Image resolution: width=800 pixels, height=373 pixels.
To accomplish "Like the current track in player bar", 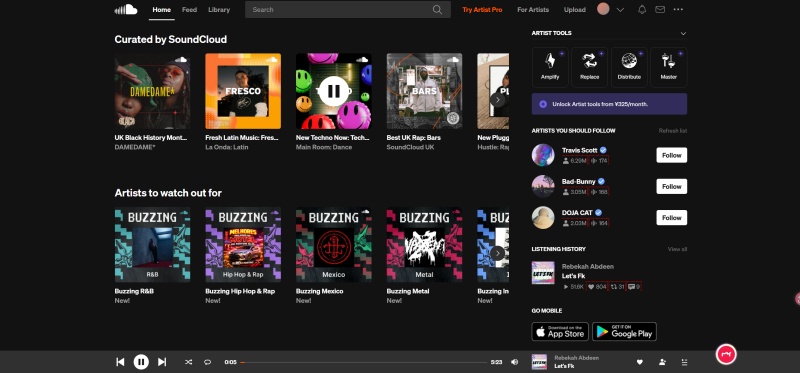I will 639,362.
